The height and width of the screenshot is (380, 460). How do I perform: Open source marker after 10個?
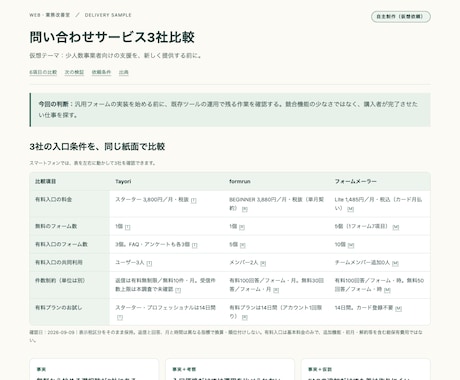pyautogui.click(x=351, y=245)
